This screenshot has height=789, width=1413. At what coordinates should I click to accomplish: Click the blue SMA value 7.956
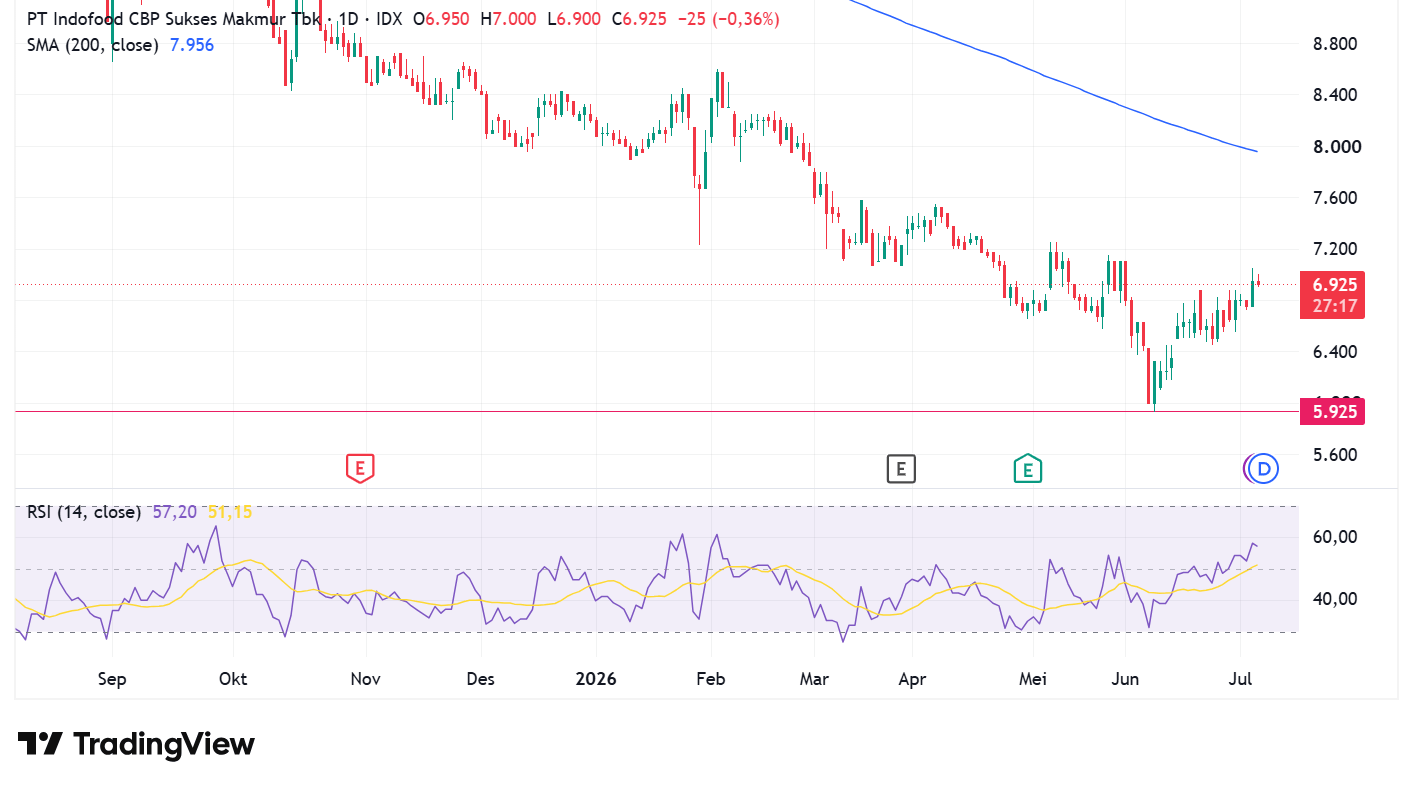pos(191,45)
